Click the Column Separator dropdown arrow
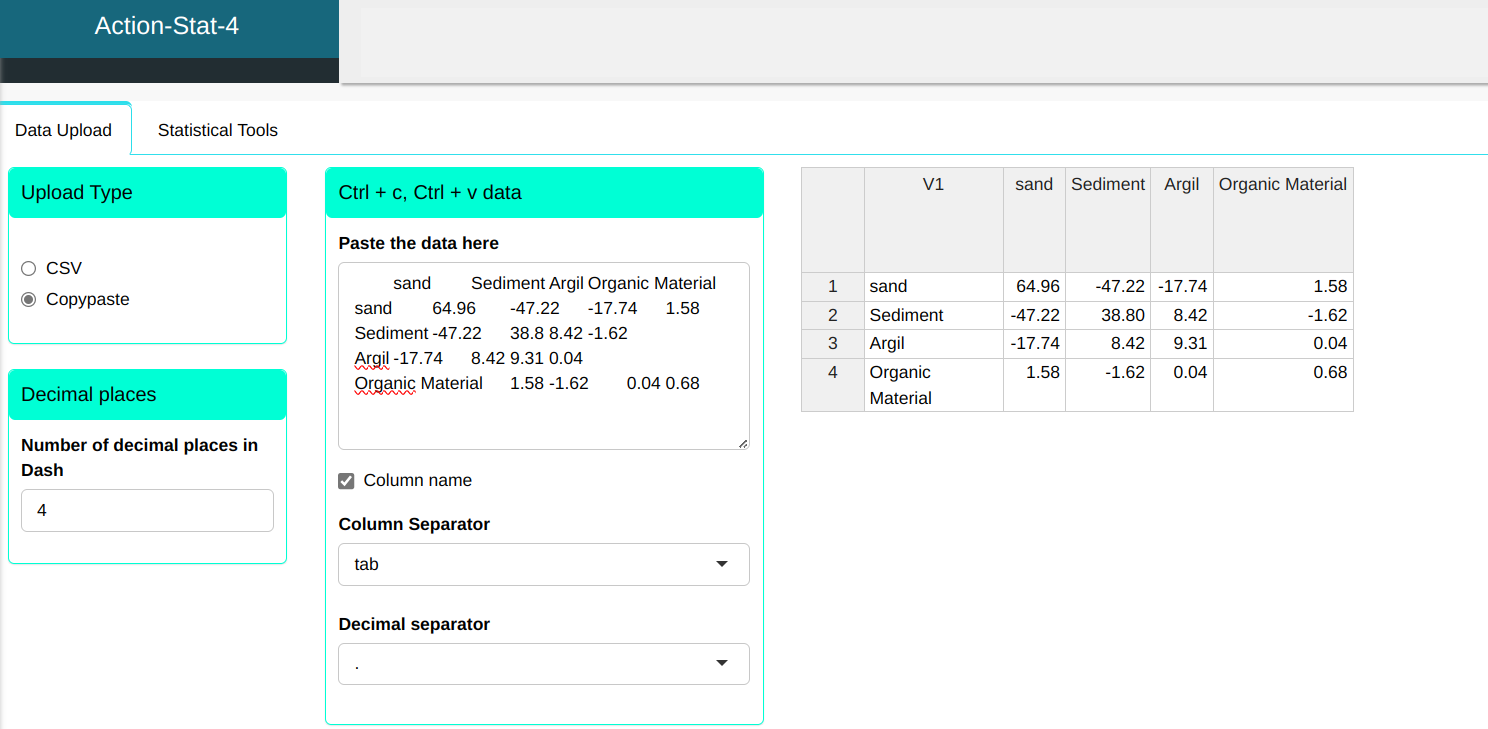Screen dimensions: 1488x729 [x=722, y=564]
